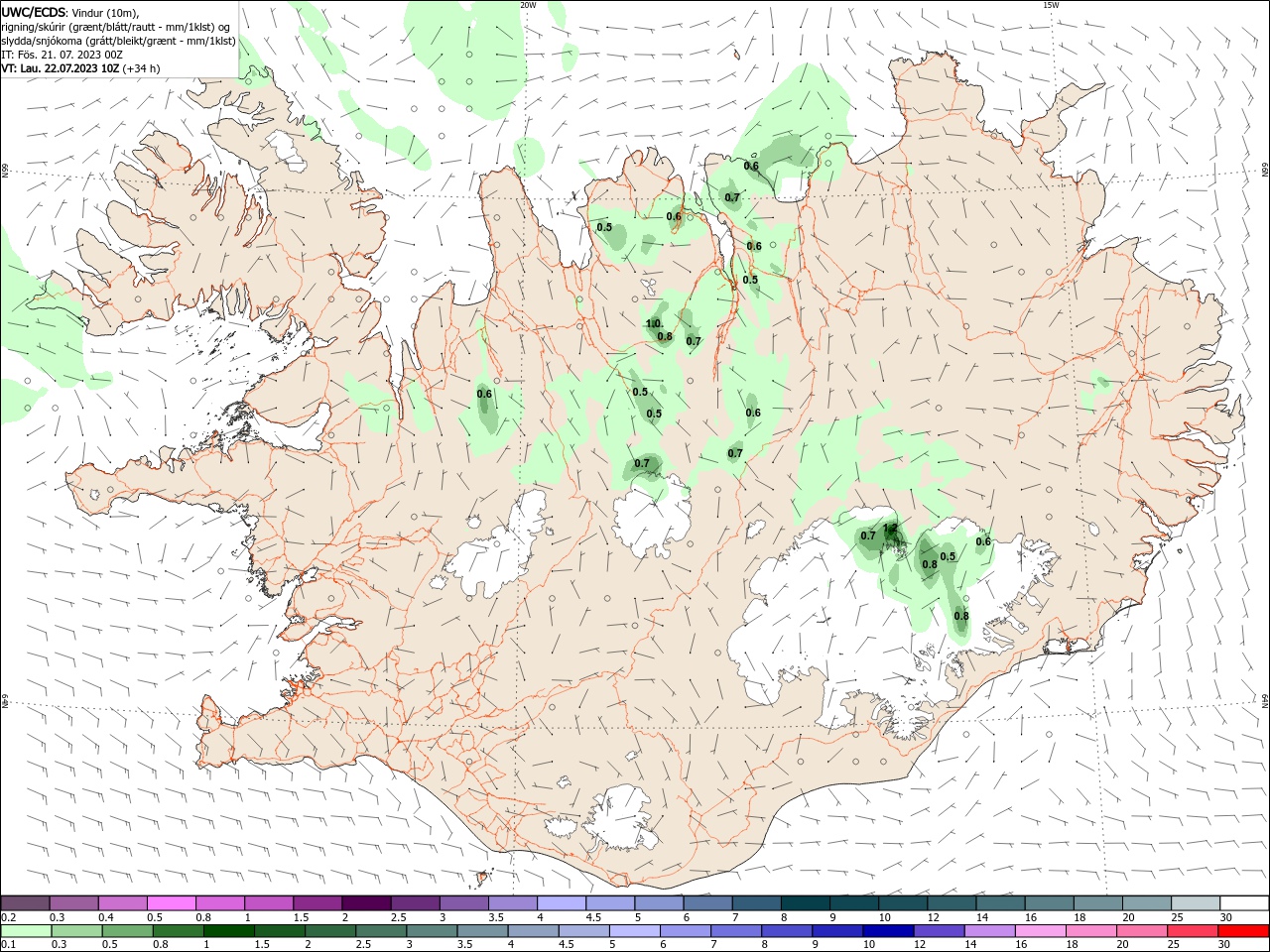Click the 'rigning/skúrir' legend description line

pos(115,27)
